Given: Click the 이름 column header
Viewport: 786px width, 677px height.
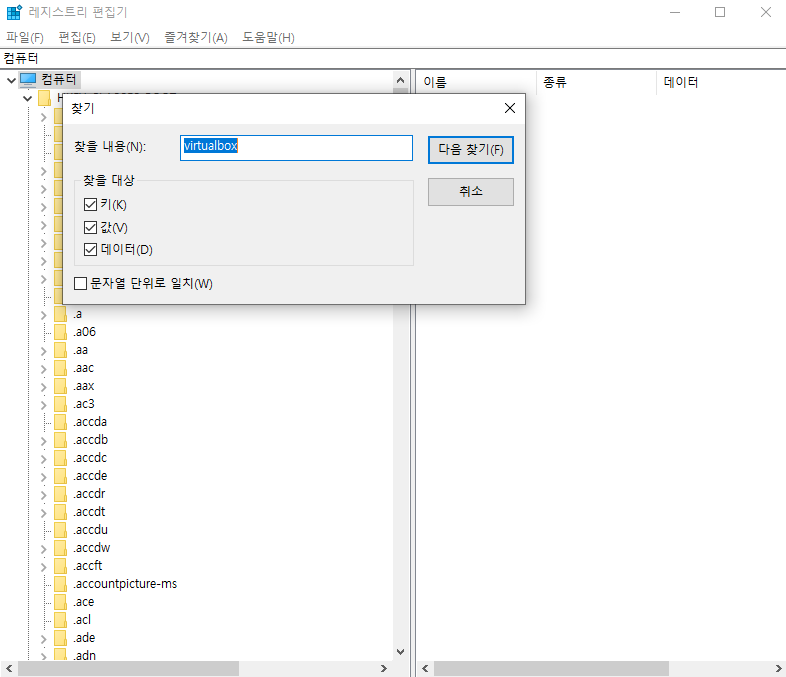Looking at the screenshot, I should click(476, 82).
